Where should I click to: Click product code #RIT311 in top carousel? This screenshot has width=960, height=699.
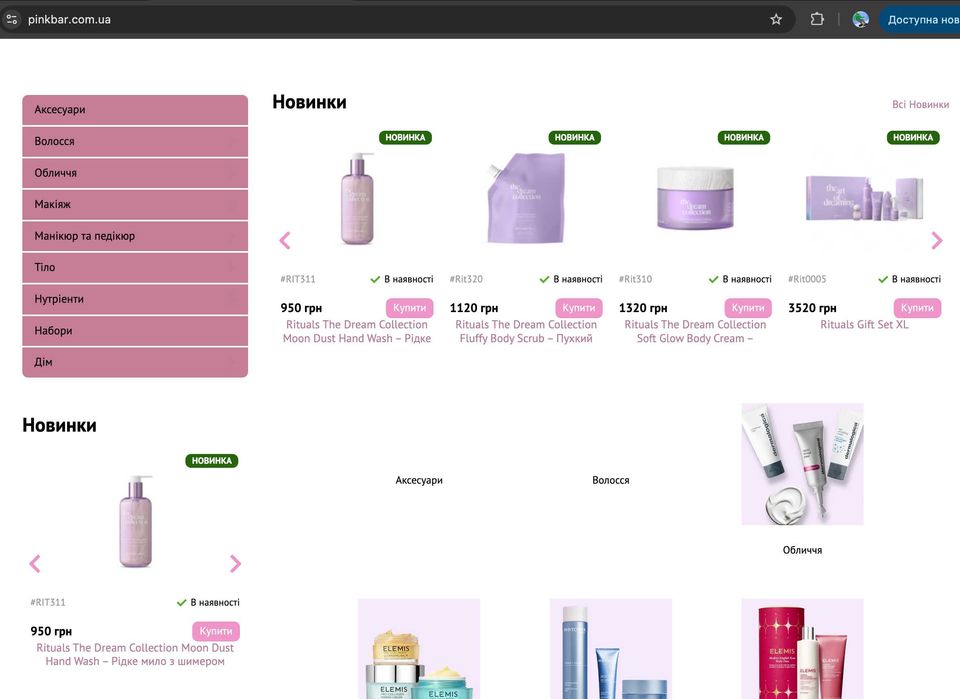tap(298, 279)
